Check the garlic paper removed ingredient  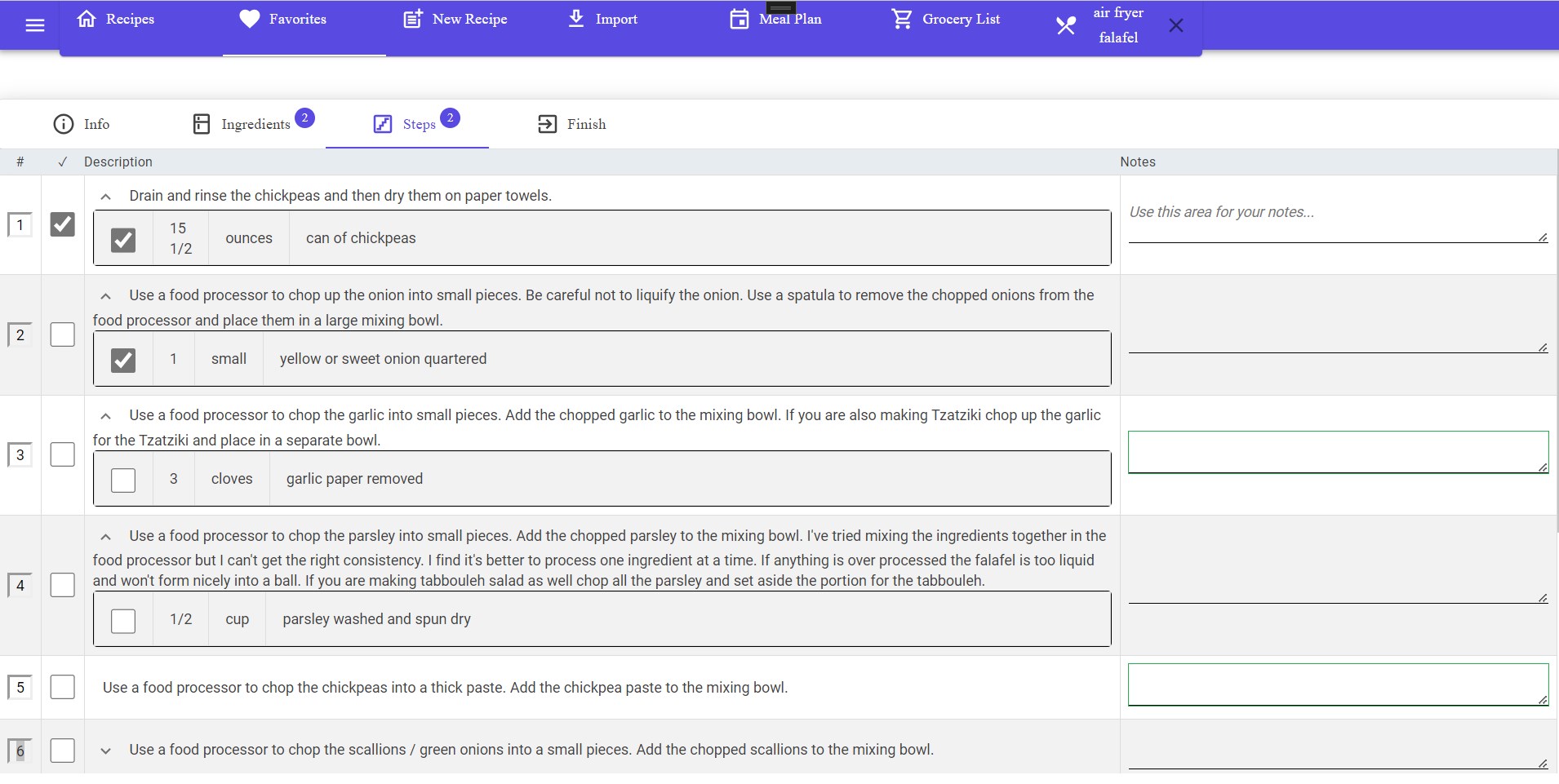click(123, 480)
